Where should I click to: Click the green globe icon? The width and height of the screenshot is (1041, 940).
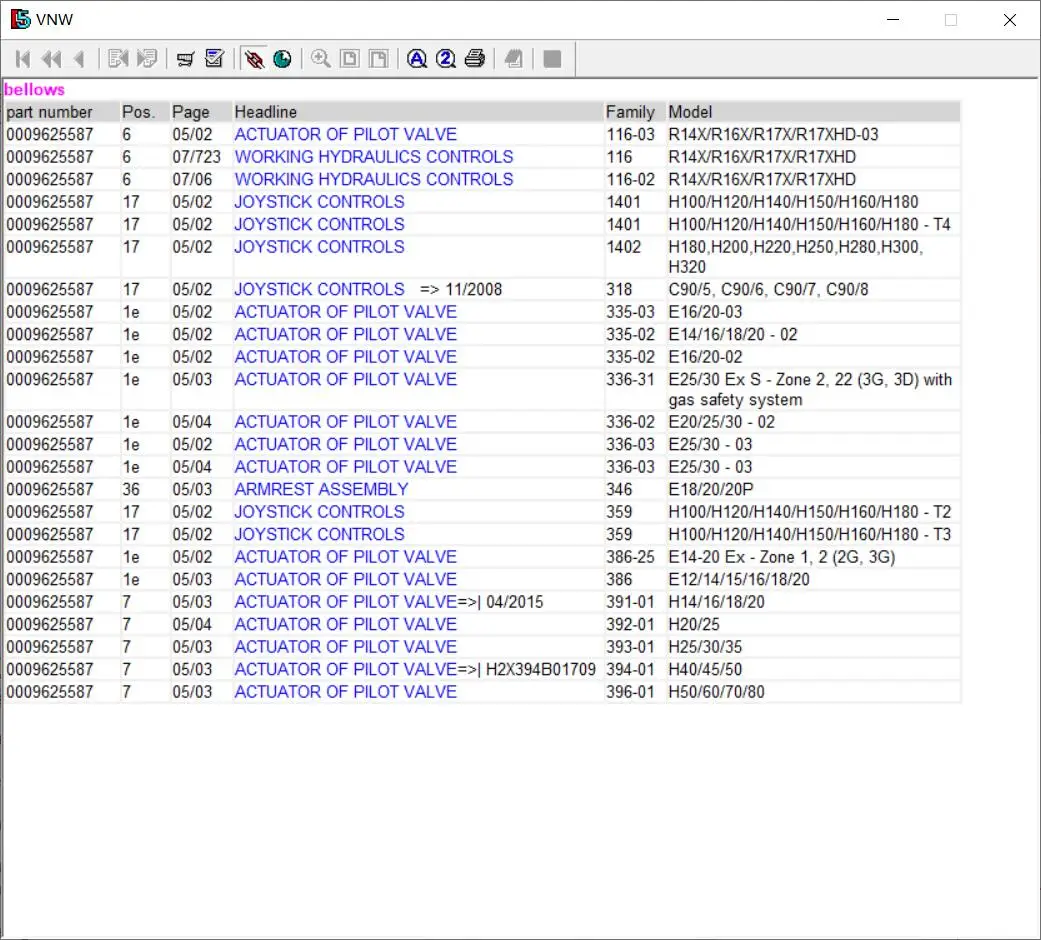pos(282,60)
